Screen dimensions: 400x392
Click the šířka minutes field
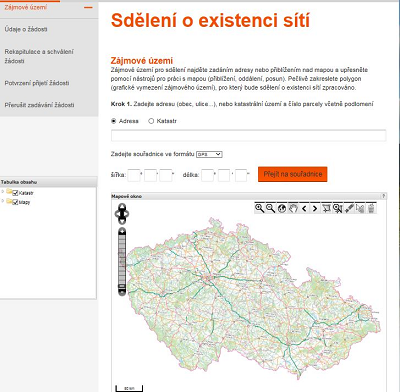[x=150, y=175]
